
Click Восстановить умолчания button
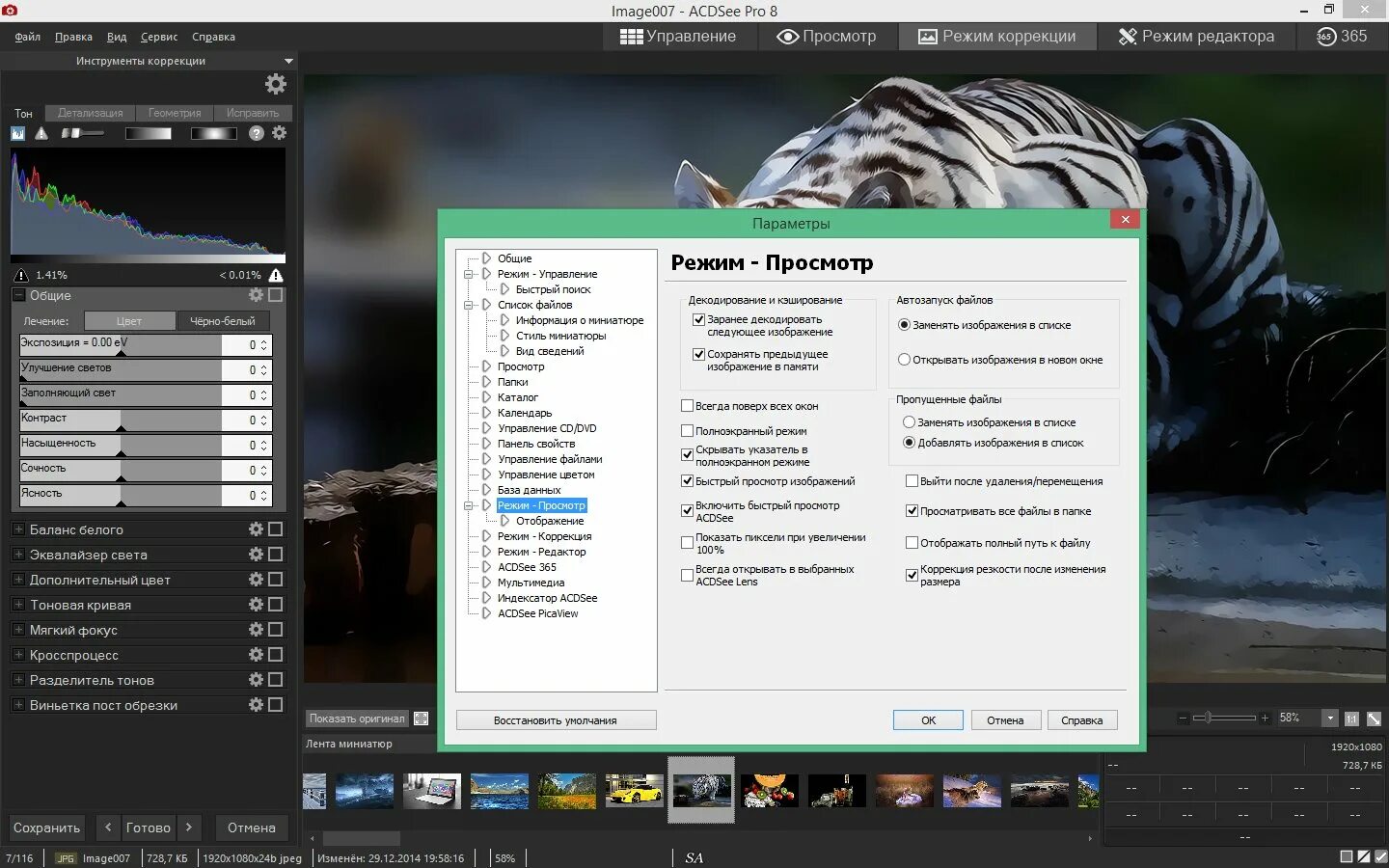[x=556, y=720]
